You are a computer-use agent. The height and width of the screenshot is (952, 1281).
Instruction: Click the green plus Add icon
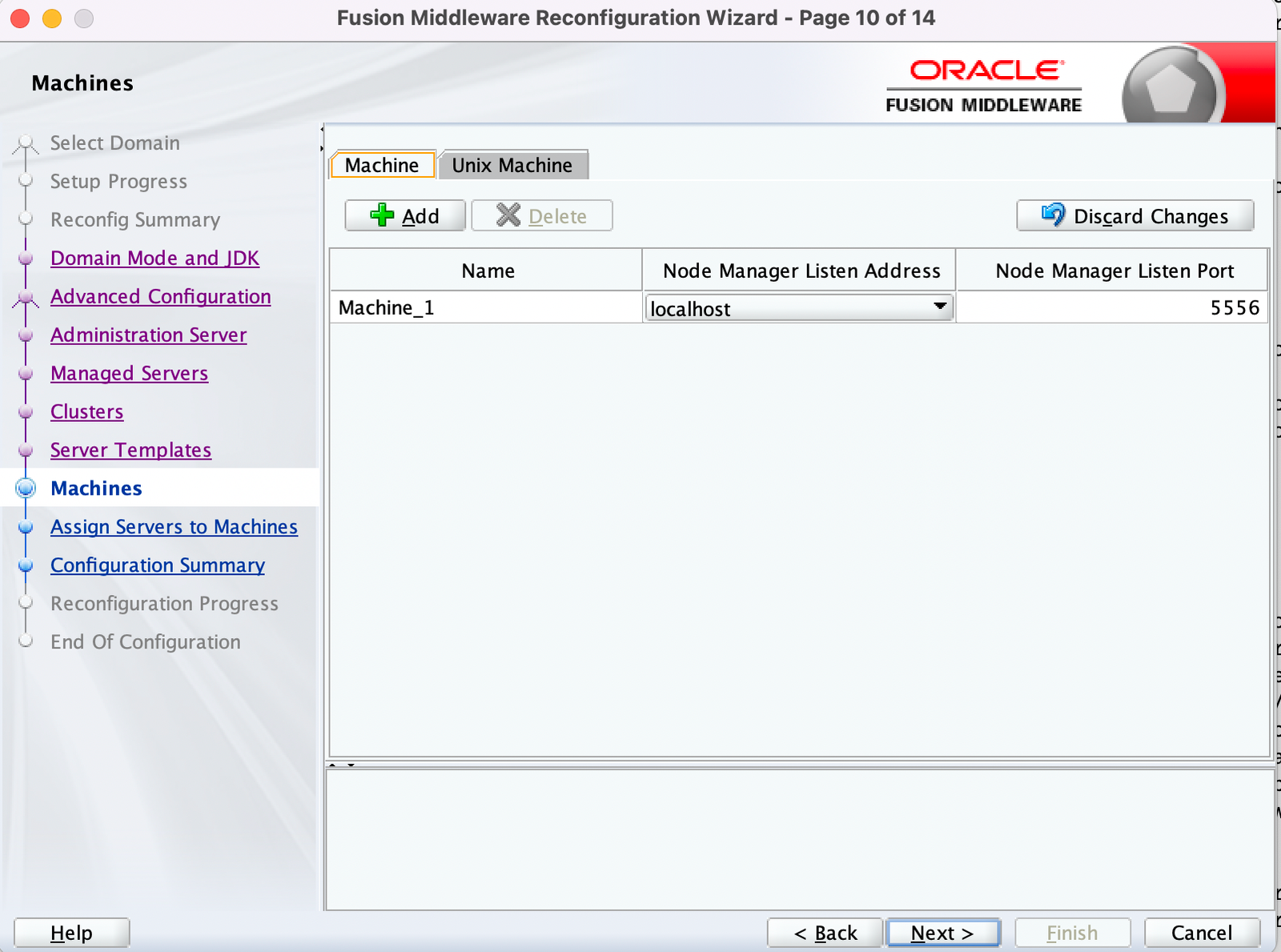tap(382, 215)
